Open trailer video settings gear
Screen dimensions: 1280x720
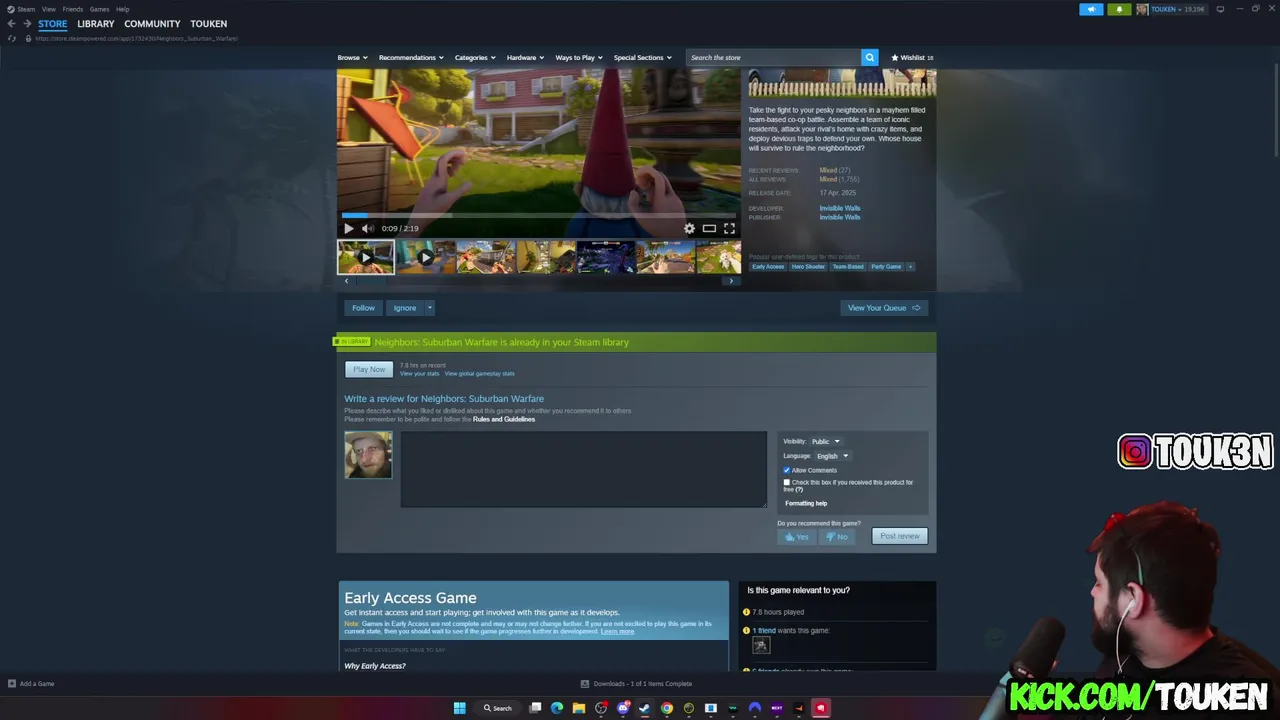tap(689, 228)
